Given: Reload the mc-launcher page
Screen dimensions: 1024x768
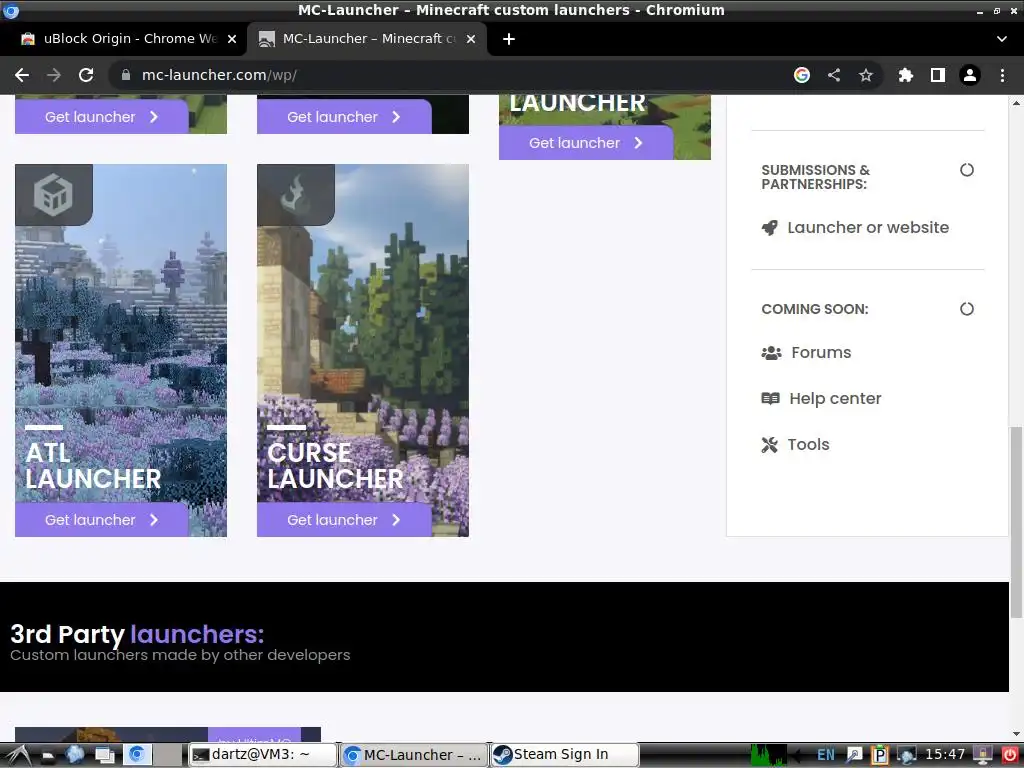Looking at the screenshot, I should [x=86, y=75].
